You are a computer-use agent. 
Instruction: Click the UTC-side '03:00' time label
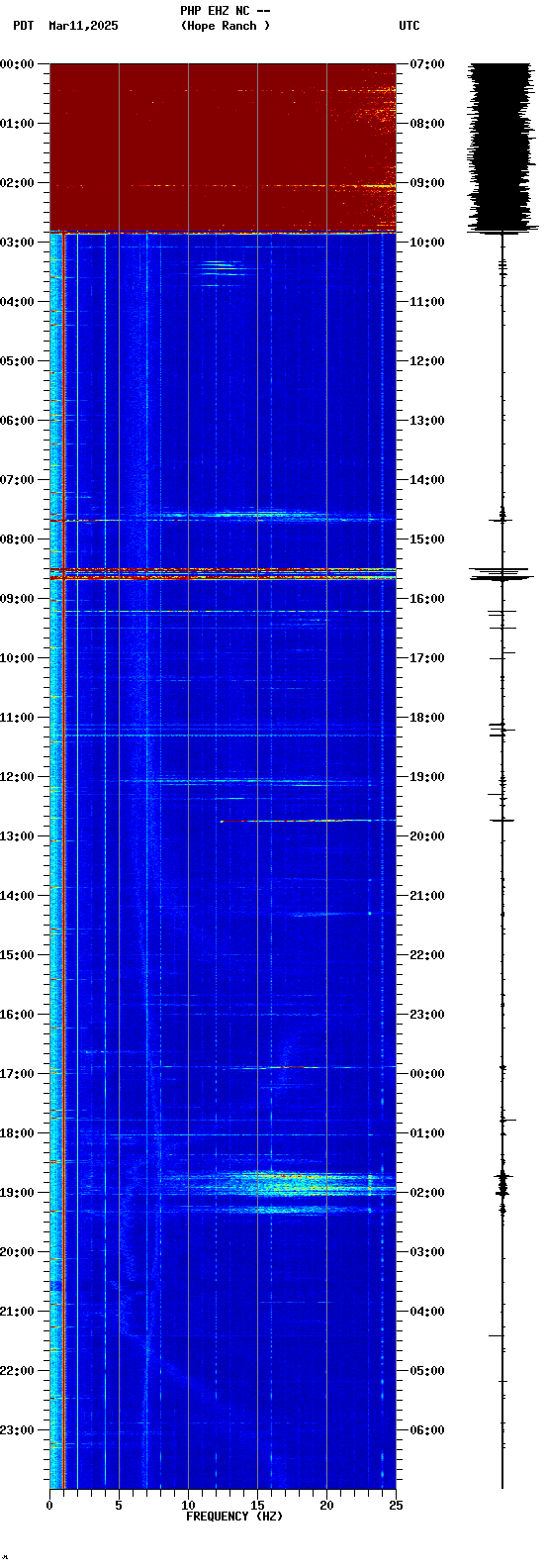(426, 1252)
